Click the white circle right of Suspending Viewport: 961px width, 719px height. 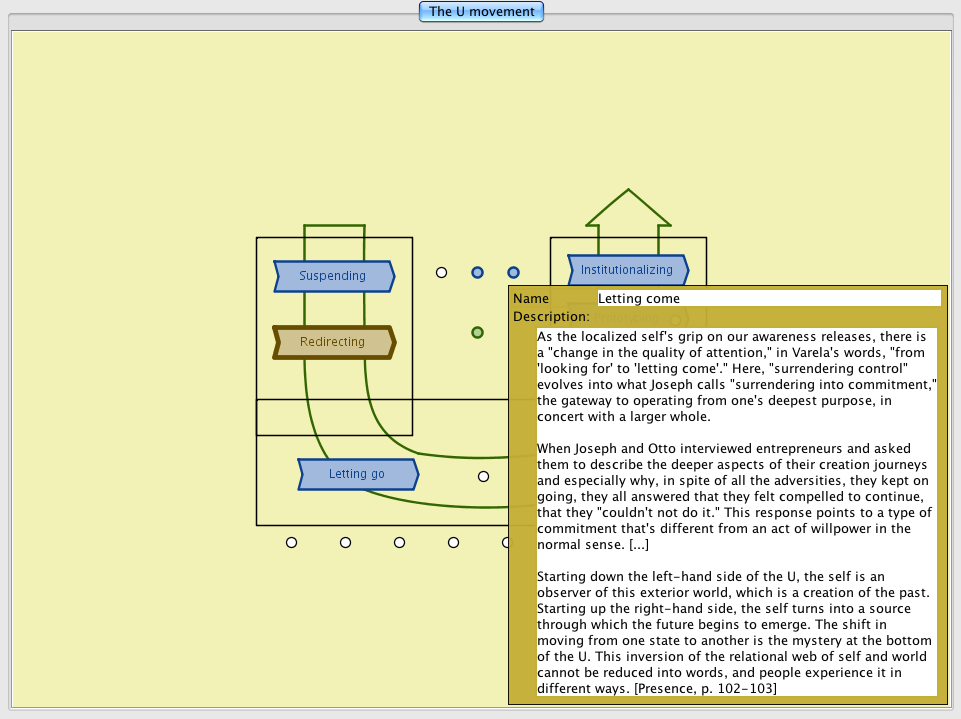442,272
